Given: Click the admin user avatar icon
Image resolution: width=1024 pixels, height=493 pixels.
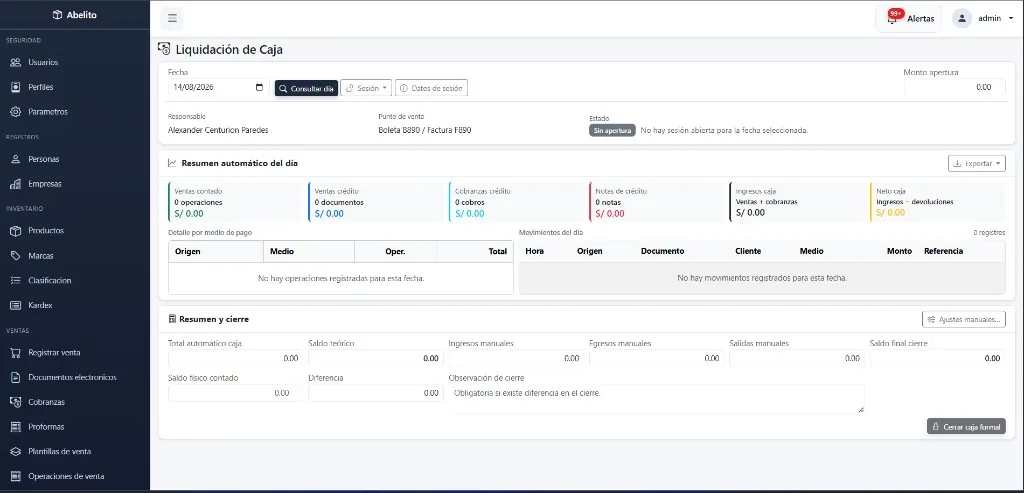Looking at the screenshot, I should point(962,18).
